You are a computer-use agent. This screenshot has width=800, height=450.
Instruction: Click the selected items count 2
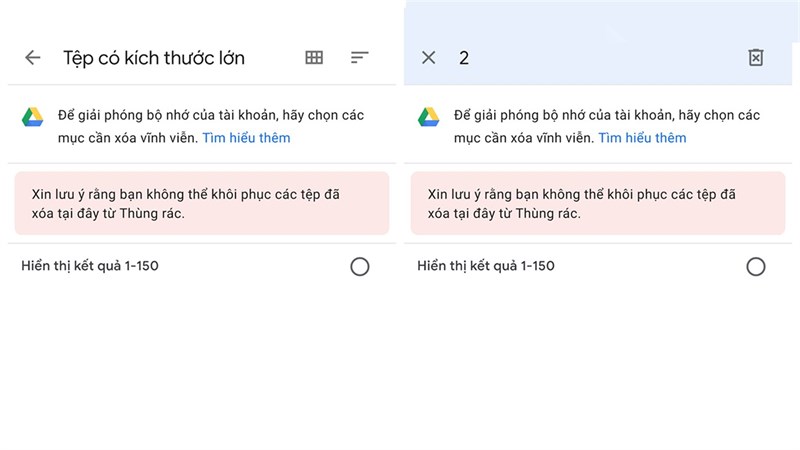click(x=464, y=58)
